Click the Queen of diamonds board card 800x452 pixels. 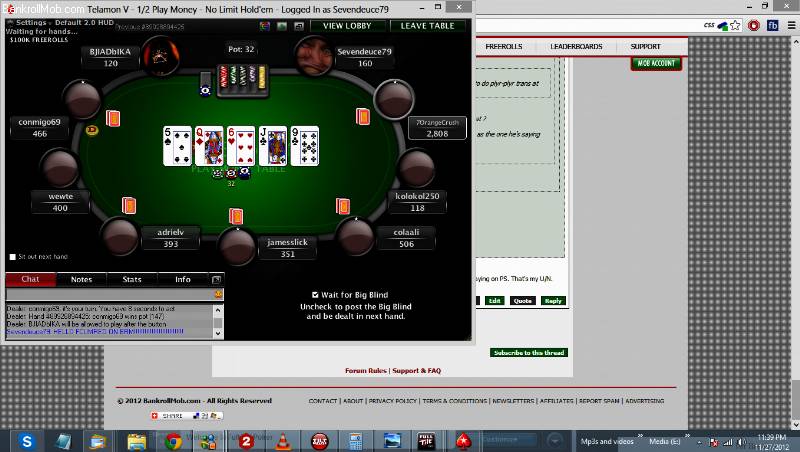pyautogui.click(x=209, y=146)
